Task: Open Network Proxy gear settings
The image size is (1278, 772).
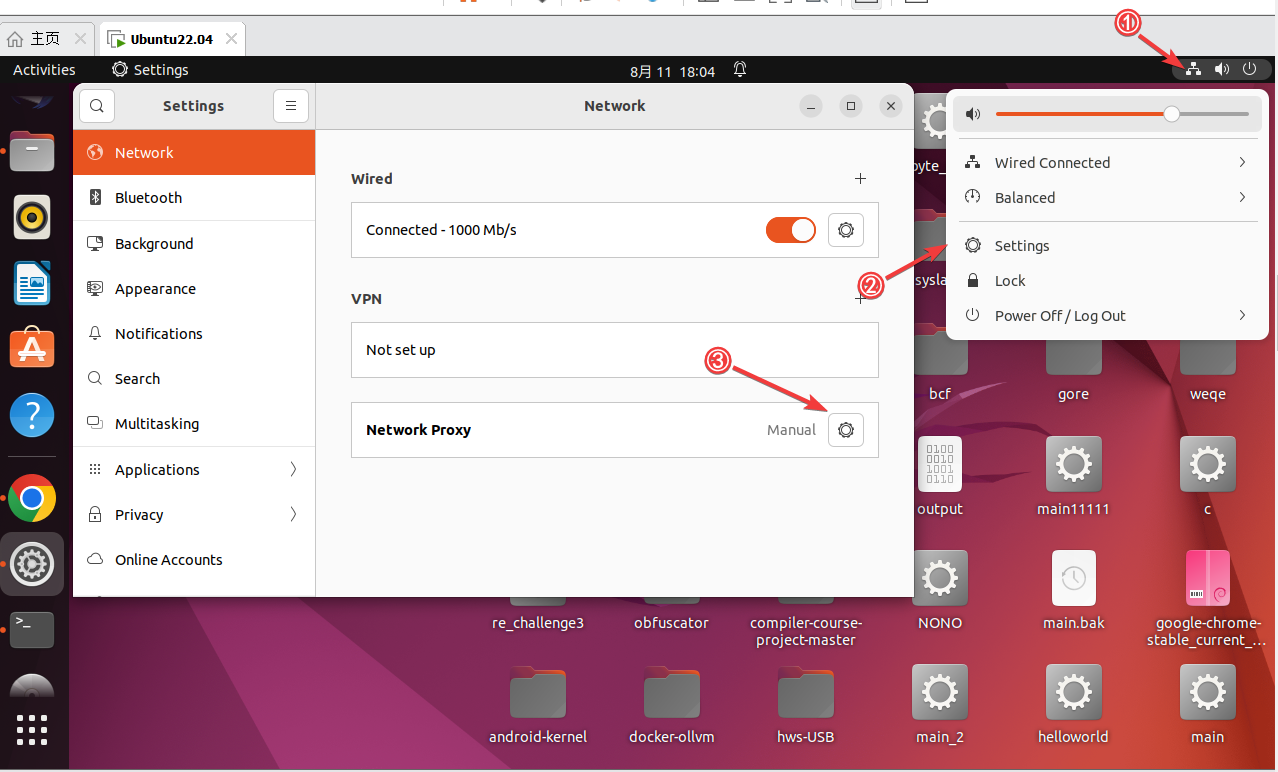Action: (846, 430)
